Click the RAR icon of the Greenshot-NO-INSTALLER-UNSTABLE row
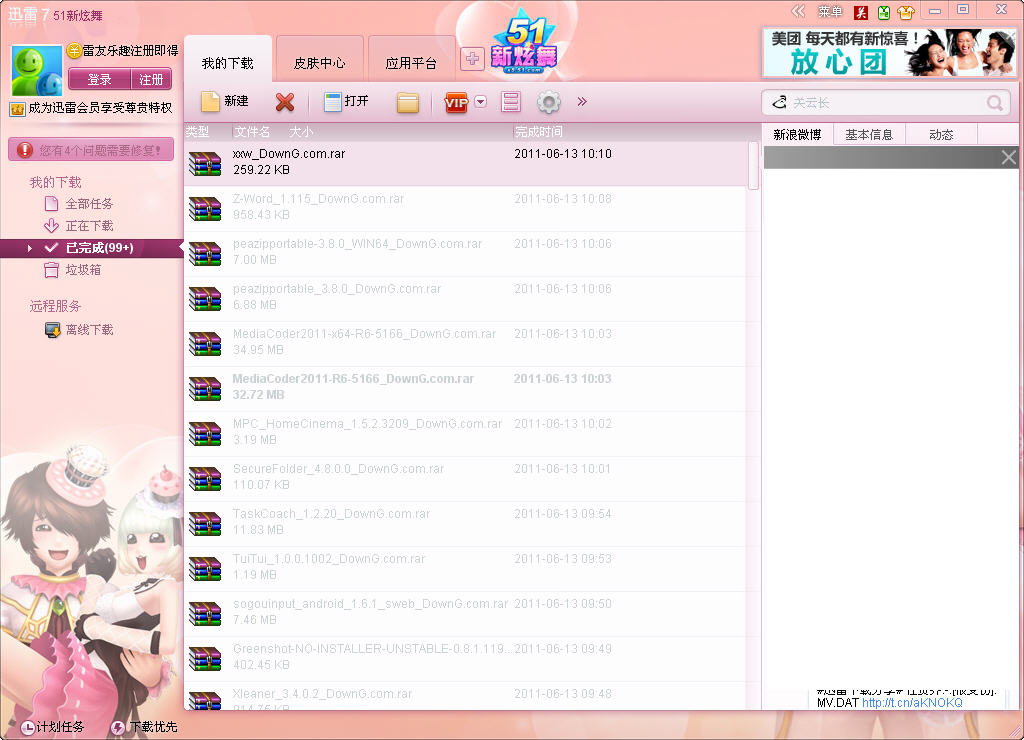The image size is (1024, 740). point(205,660)
